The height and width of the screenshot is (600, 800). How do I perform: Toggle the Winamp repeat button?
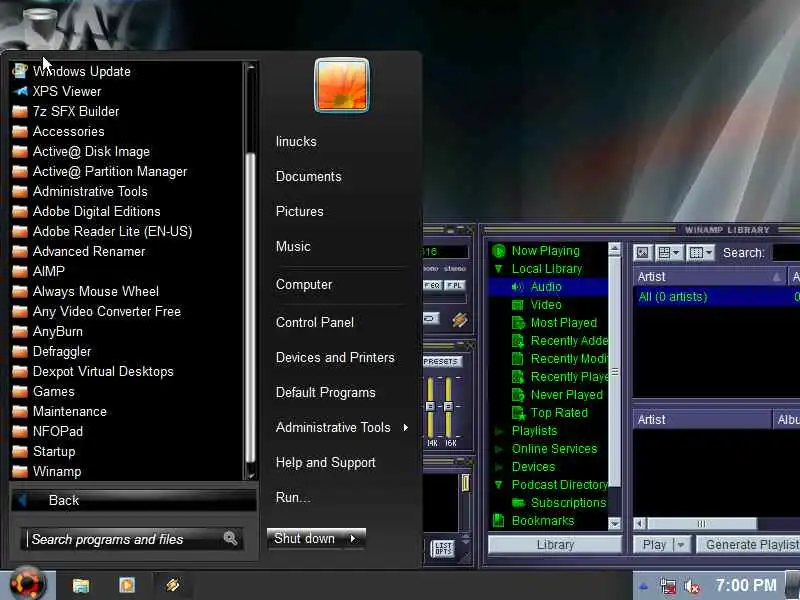coord(431,318)
